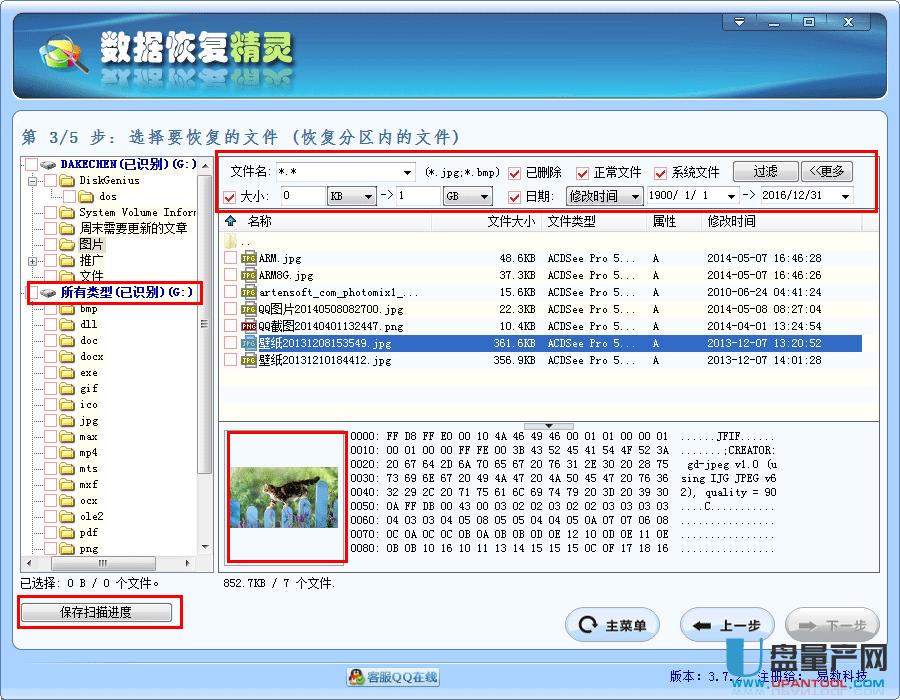Expand the 推广 folder tree node
This screenshot has width=900, height=700.
(33, 261)
